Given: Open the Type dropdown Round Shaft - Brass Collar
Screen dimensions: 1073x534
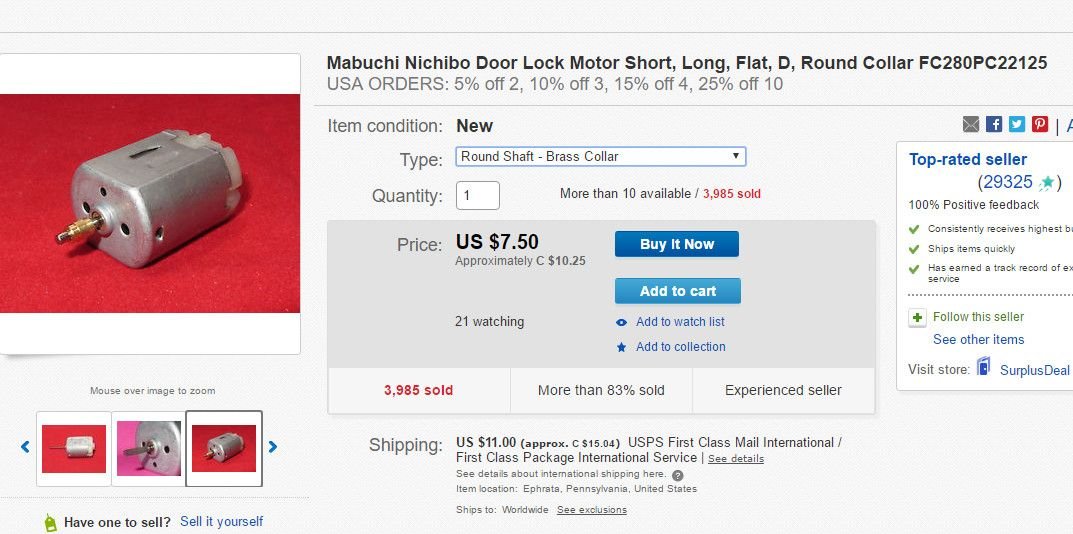Looking at the screenshot, I should (601, 157).
